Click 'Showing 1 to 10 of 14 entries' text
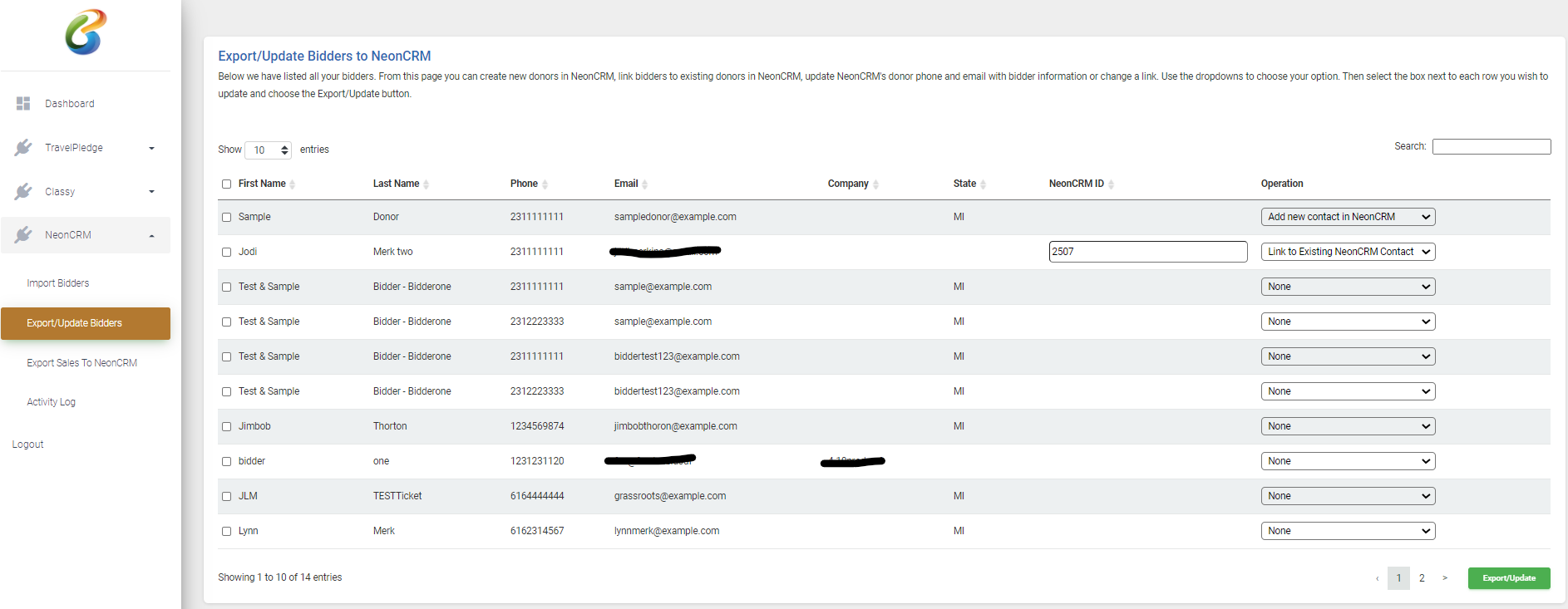The height and width of the screenshot is (609, 1568). pos(280,577)
